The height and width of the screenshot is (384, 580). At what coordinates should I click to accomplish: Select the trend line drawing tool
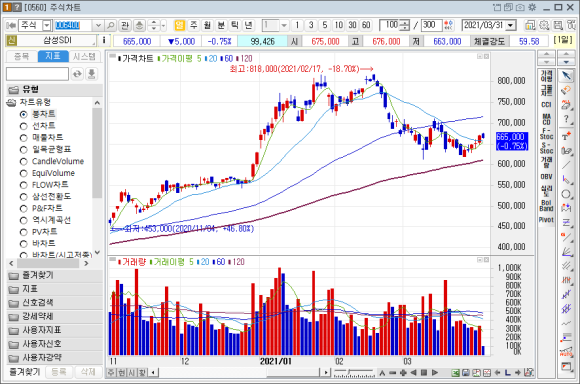566,165
